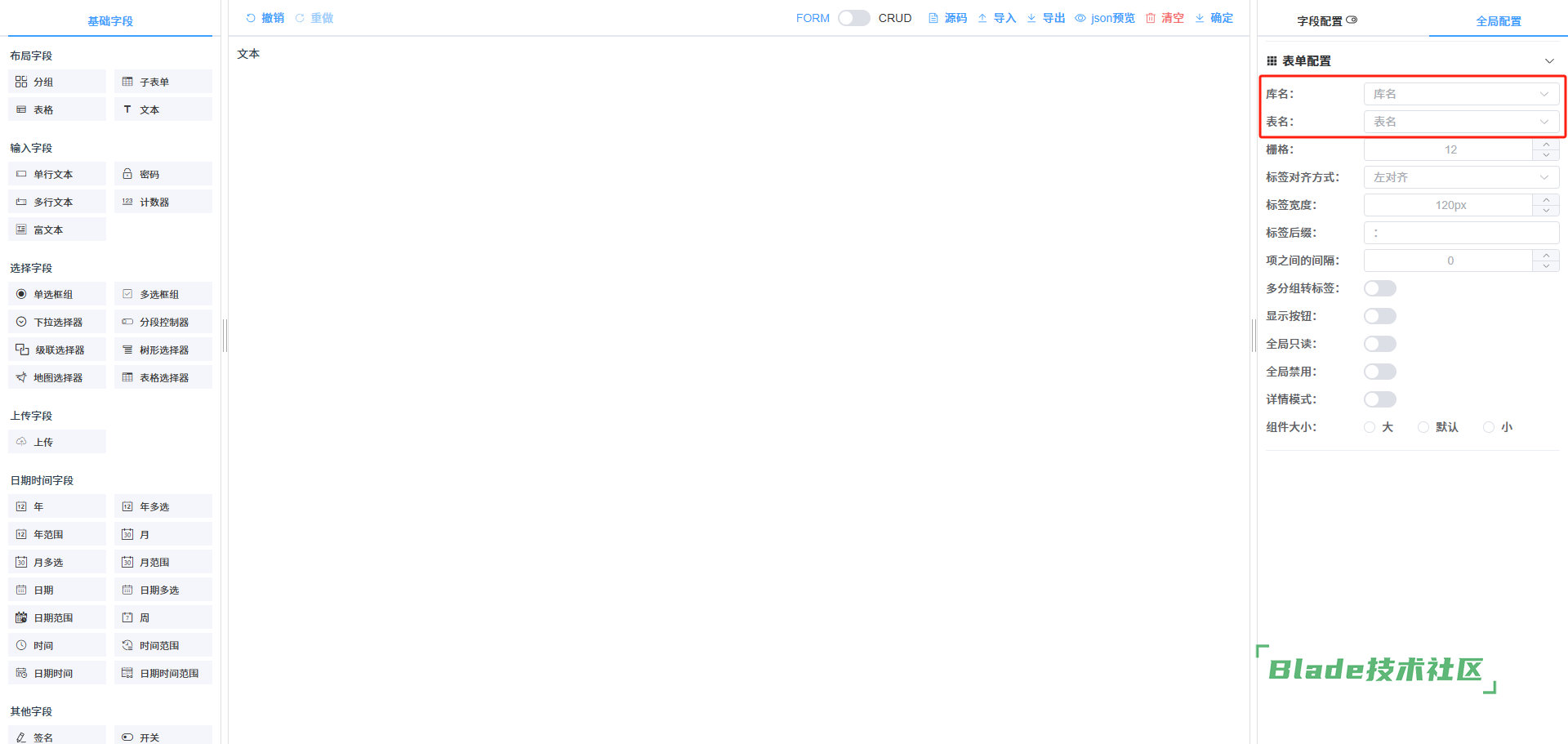Add the 年 year picker field
The width and height of the screenshot is (1568, 744).
point(57,506)
